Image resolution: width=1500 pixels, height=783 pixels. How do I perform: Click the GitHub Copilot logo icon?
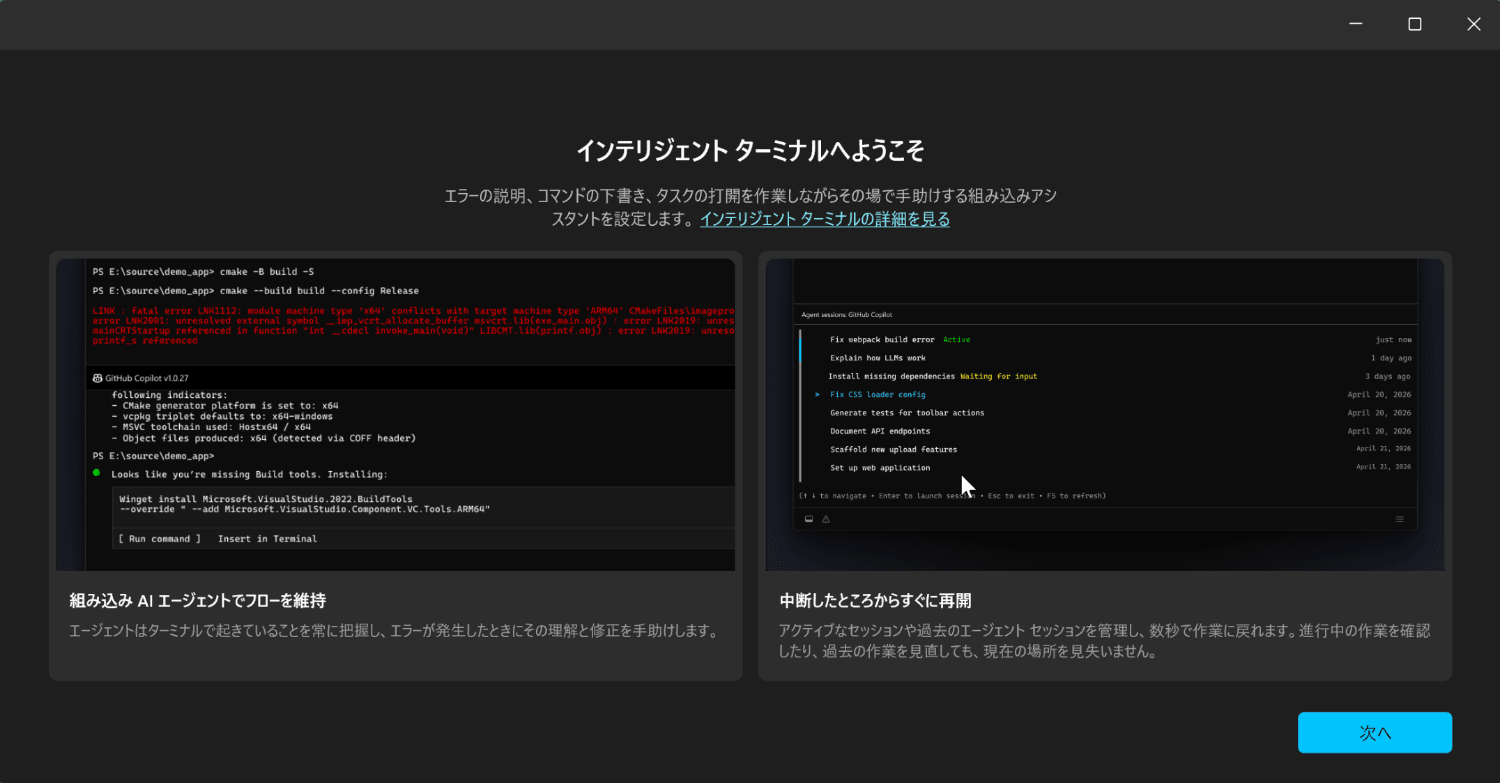coord(97,378)
